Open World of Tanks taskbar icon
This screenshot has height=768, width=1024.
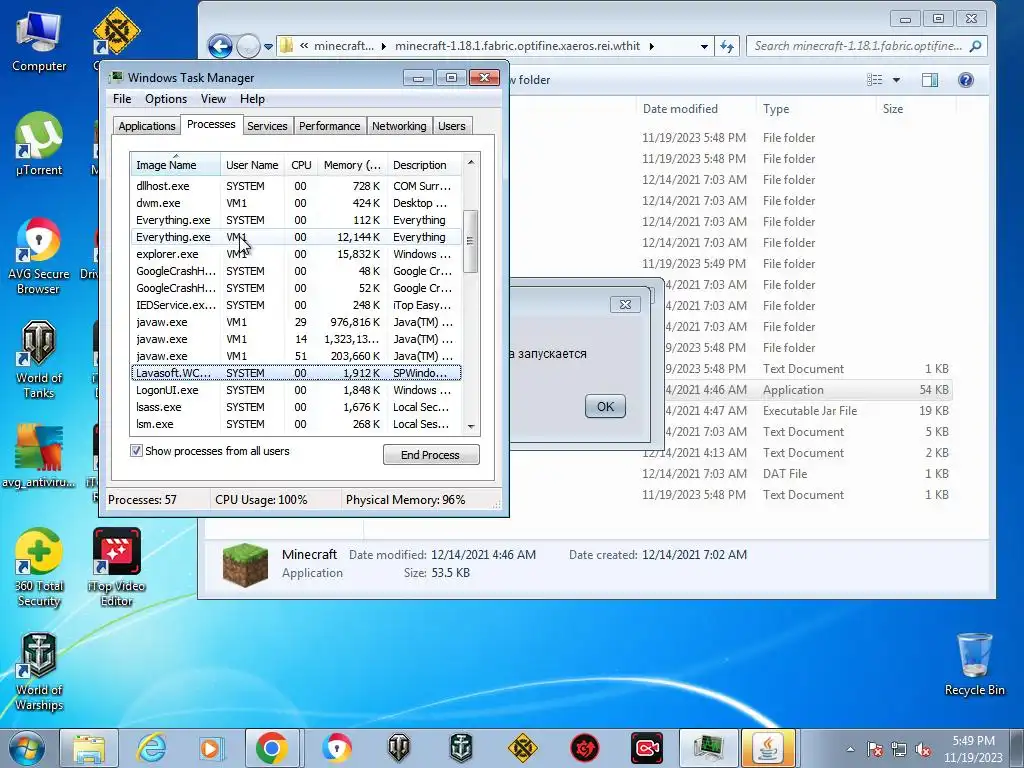point(398,748)
